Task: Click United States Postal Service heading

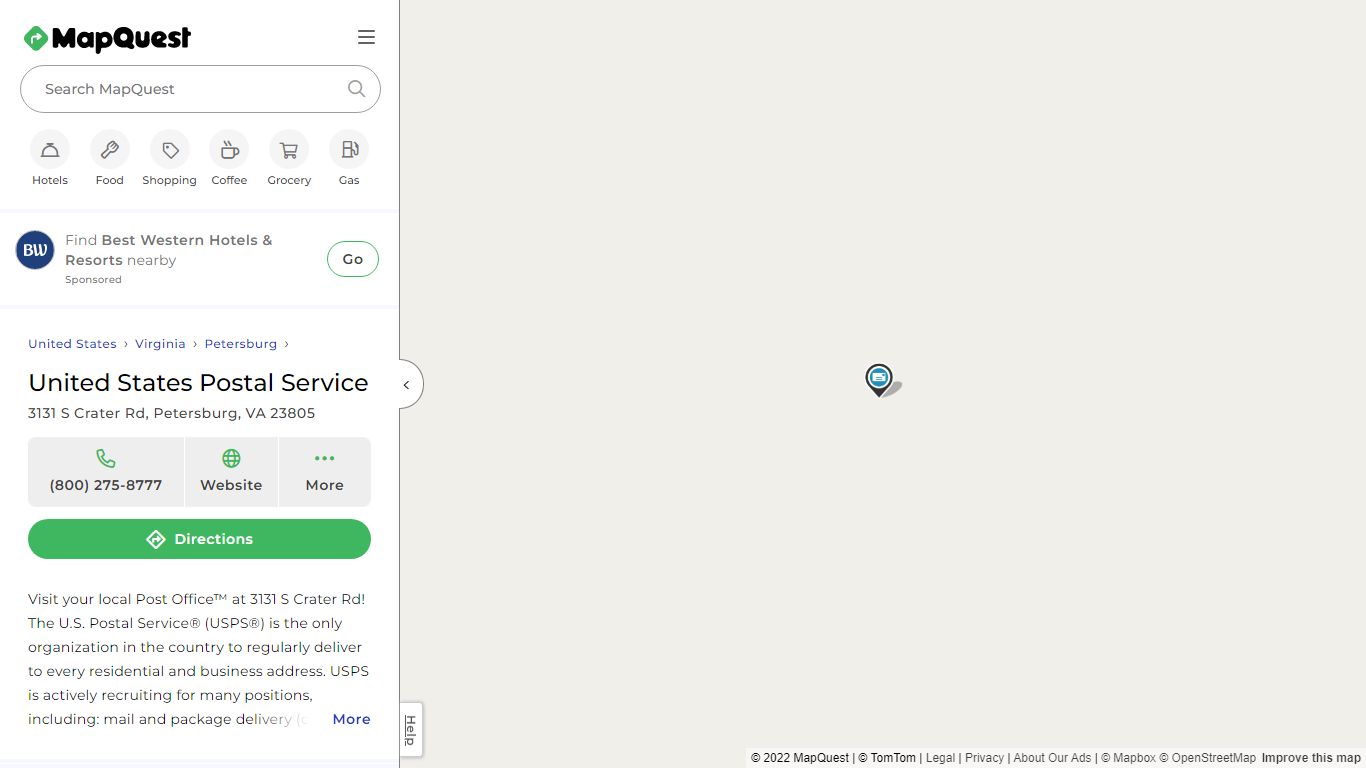Action: point(198,383)
